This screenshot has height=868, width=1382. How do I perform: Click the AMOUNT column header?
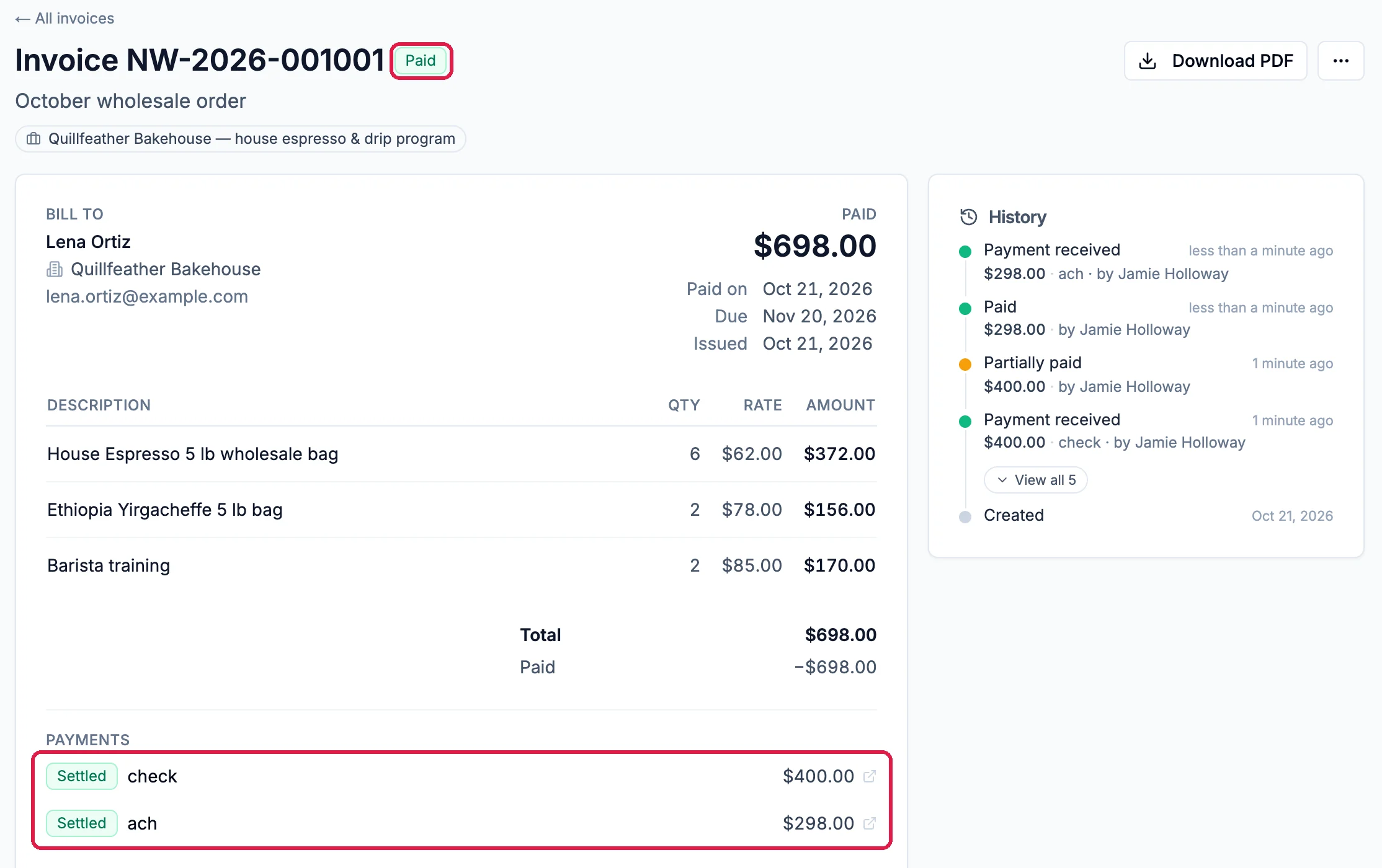coord(840,405)
